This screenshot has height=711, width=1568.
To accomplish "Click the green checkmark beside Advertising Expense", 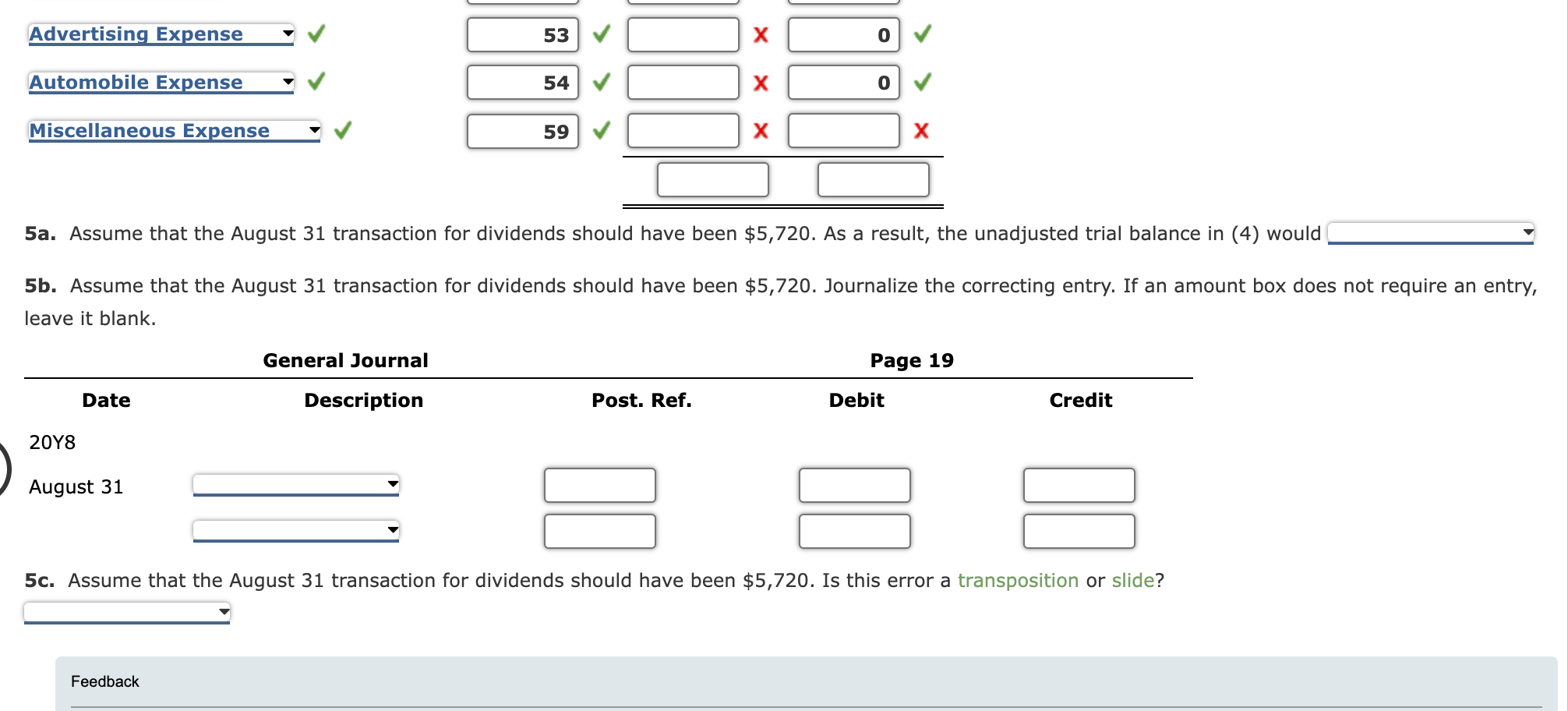I will [x=315, y=34].
